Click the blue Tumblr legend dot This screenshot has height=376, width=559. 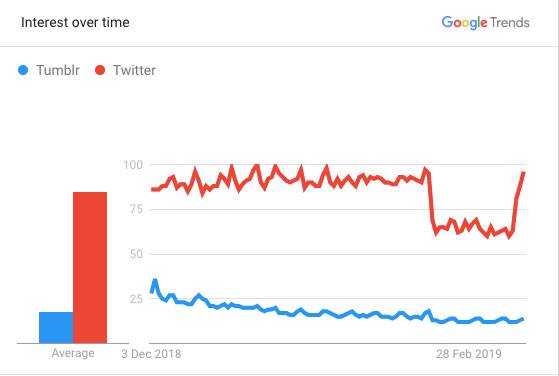pos(23,70)
